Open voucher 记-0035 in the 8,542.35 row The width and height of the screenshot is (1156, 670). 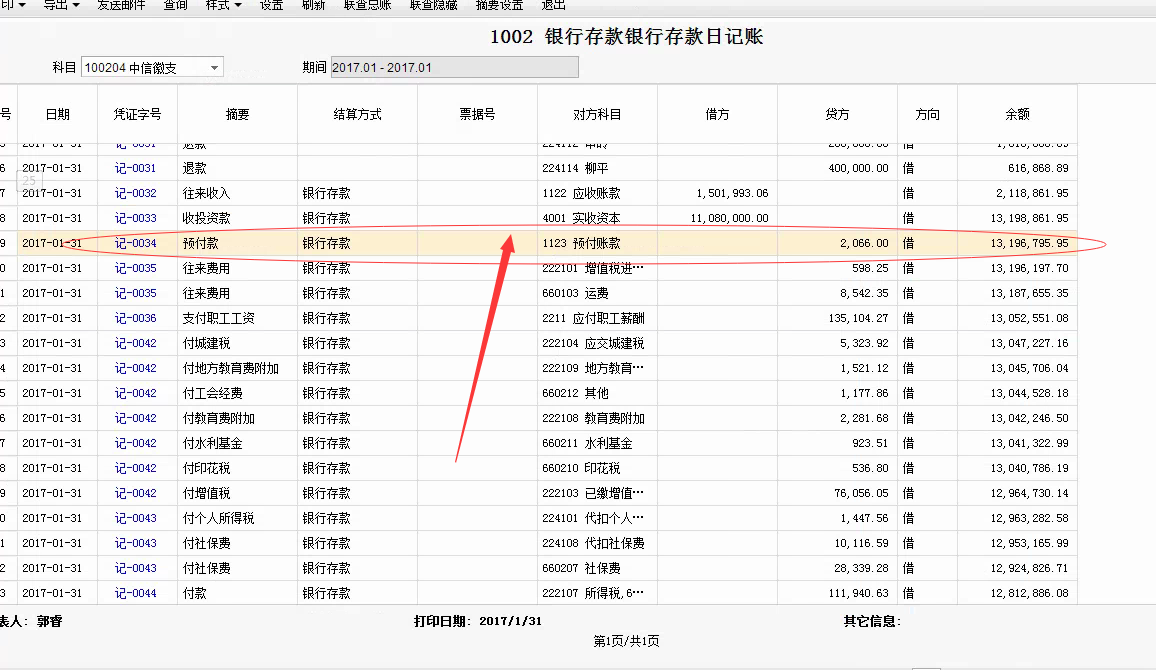pyautogui.click(x=136, y=293)
